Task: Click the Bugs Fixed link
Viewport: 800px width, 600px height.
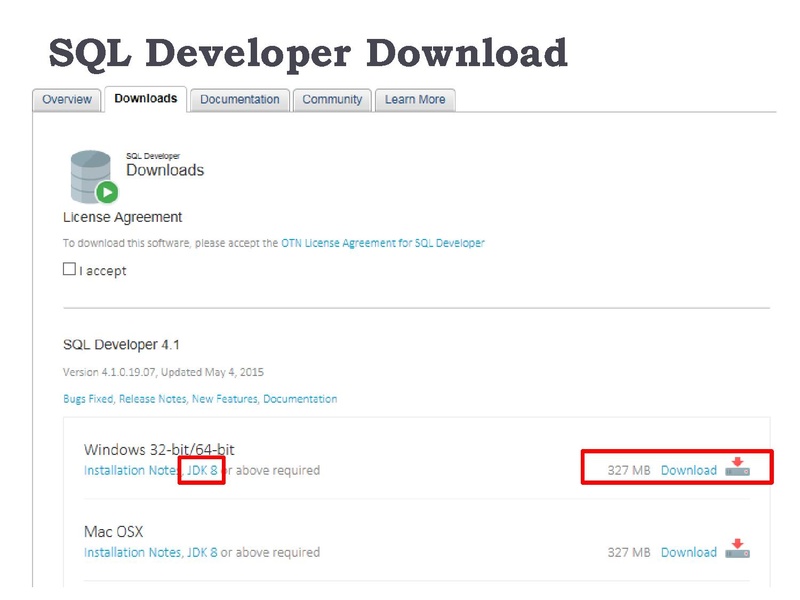Action: click(88, 399)
